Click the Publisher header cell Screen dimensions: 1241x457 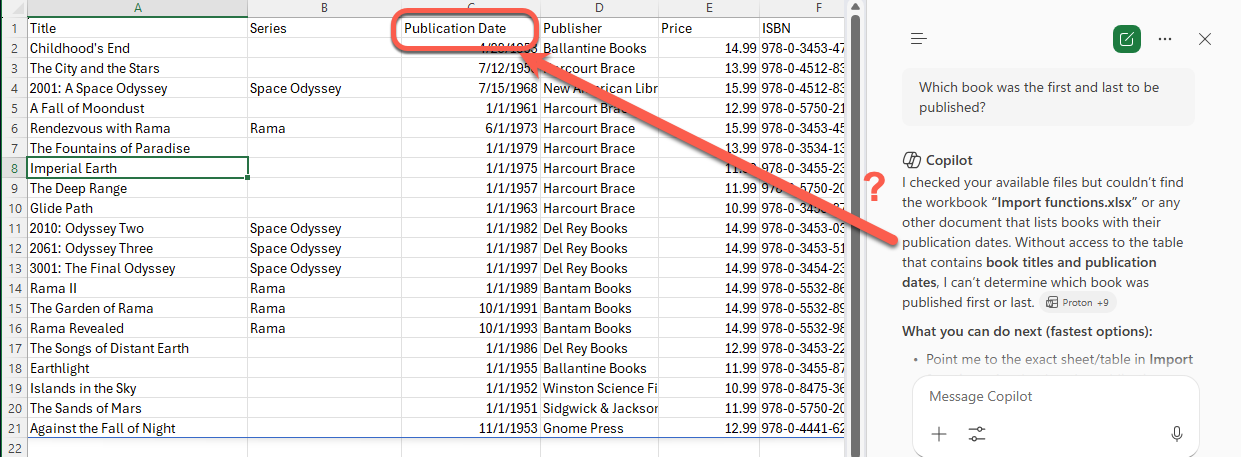598,28
